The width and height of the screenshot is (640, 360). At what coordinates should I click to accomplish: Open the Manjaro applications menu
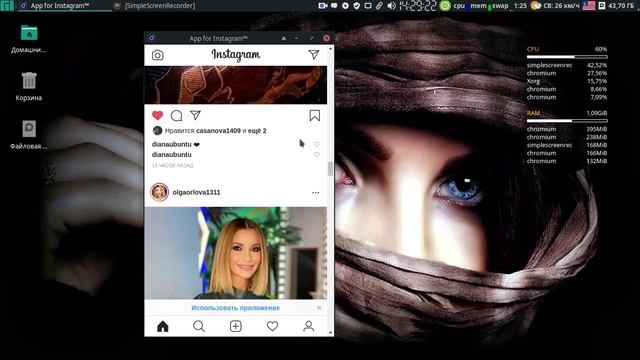[7, 5]
